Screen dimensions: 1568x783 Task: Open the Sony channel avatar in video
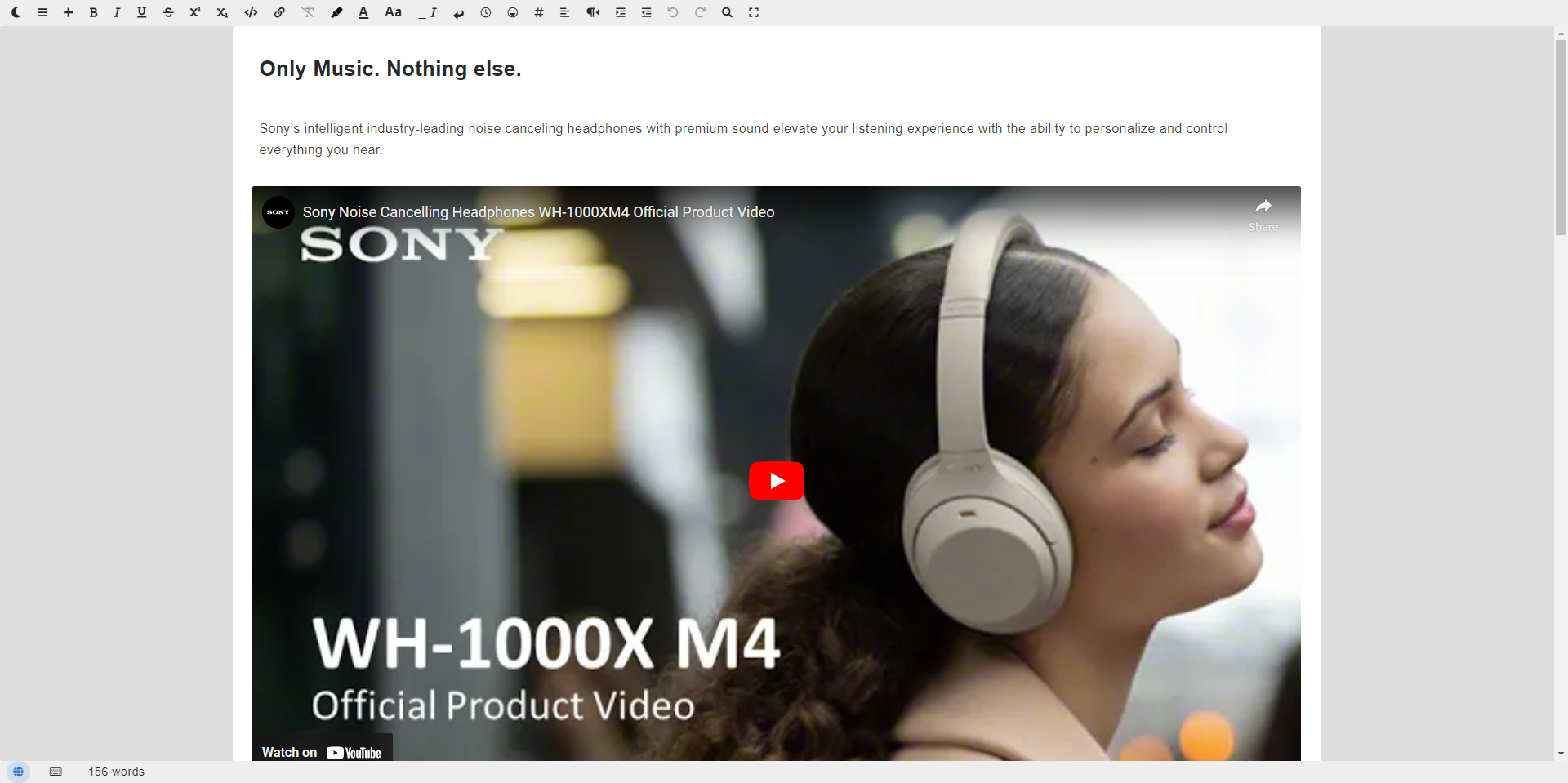[x=278, y=211]
